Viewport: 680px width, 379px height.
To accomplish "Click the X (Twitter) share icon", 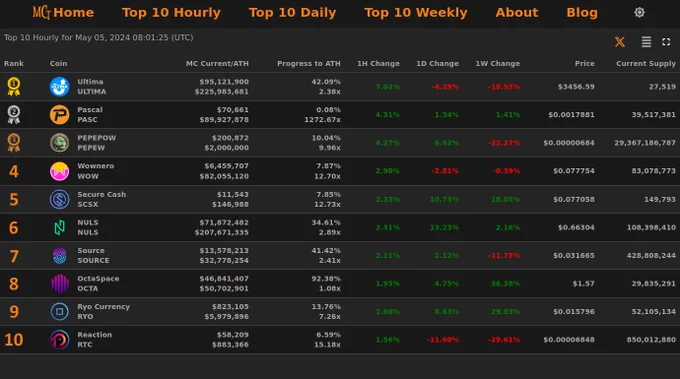I will pyautogui.click(x=620, y=42).
